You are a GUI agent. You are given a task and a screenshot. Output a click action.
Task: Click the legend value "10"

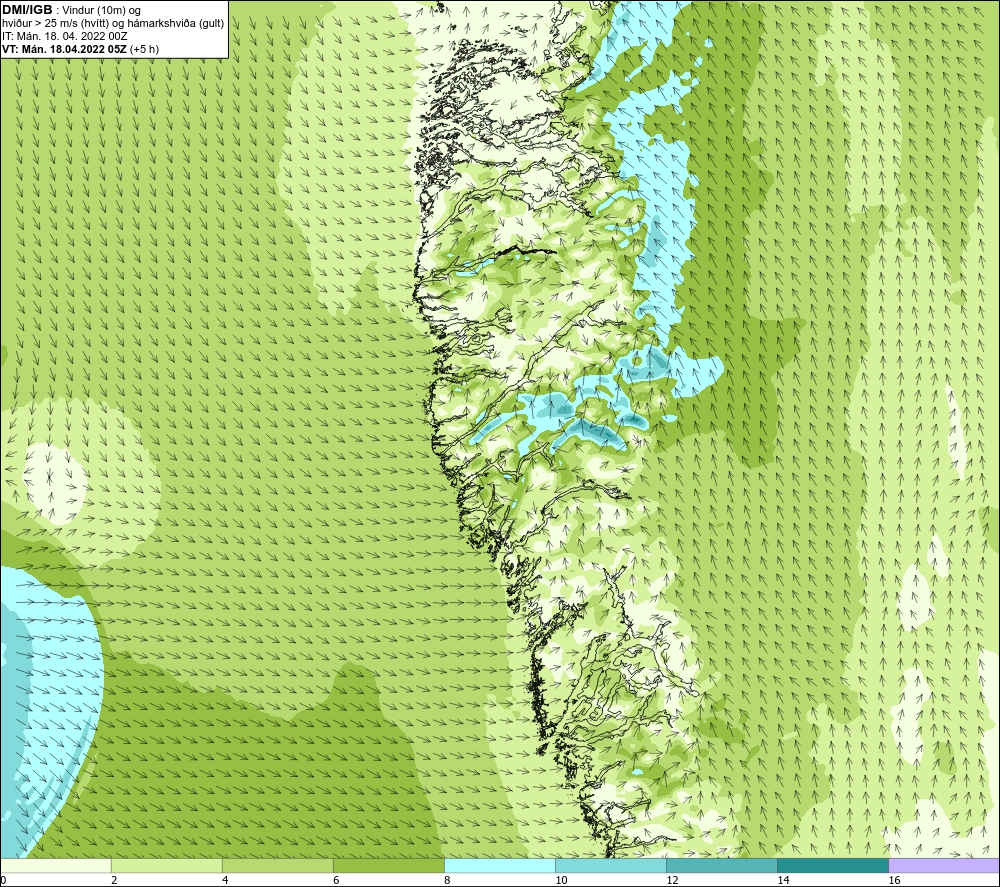(x=561, y=880)
